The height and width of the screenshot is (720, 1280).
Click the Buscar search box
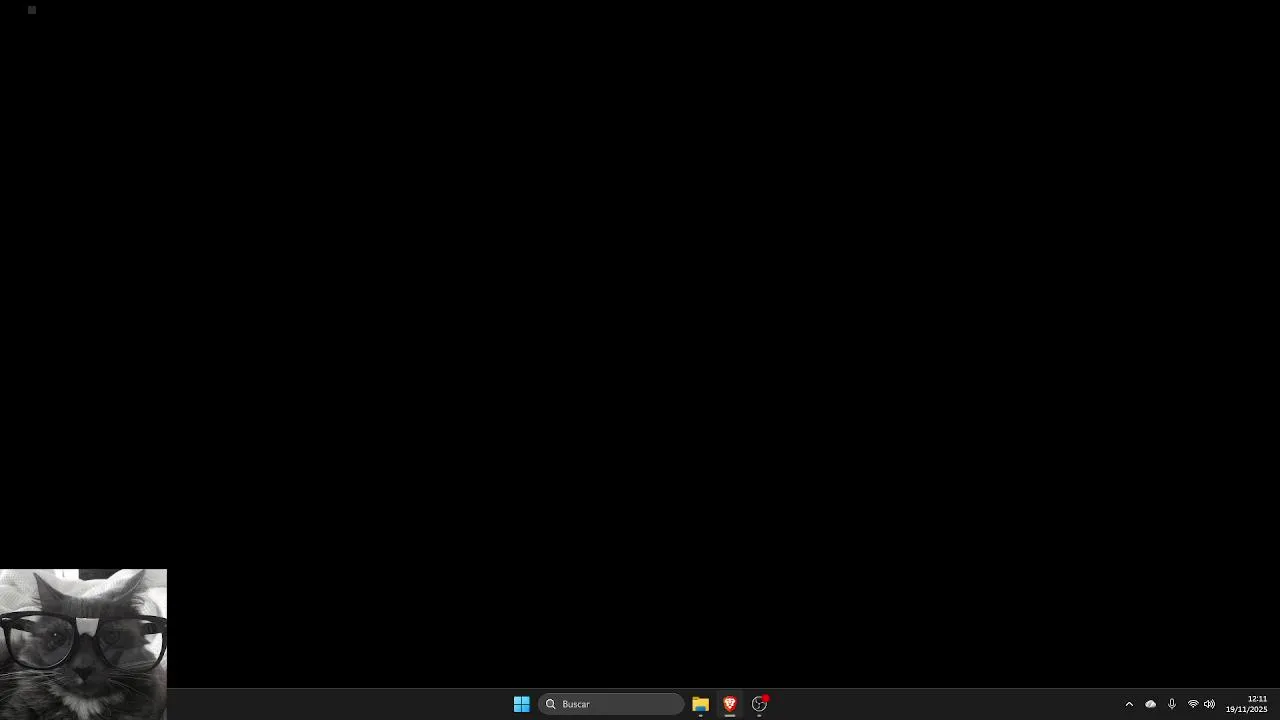coord(611,704)
